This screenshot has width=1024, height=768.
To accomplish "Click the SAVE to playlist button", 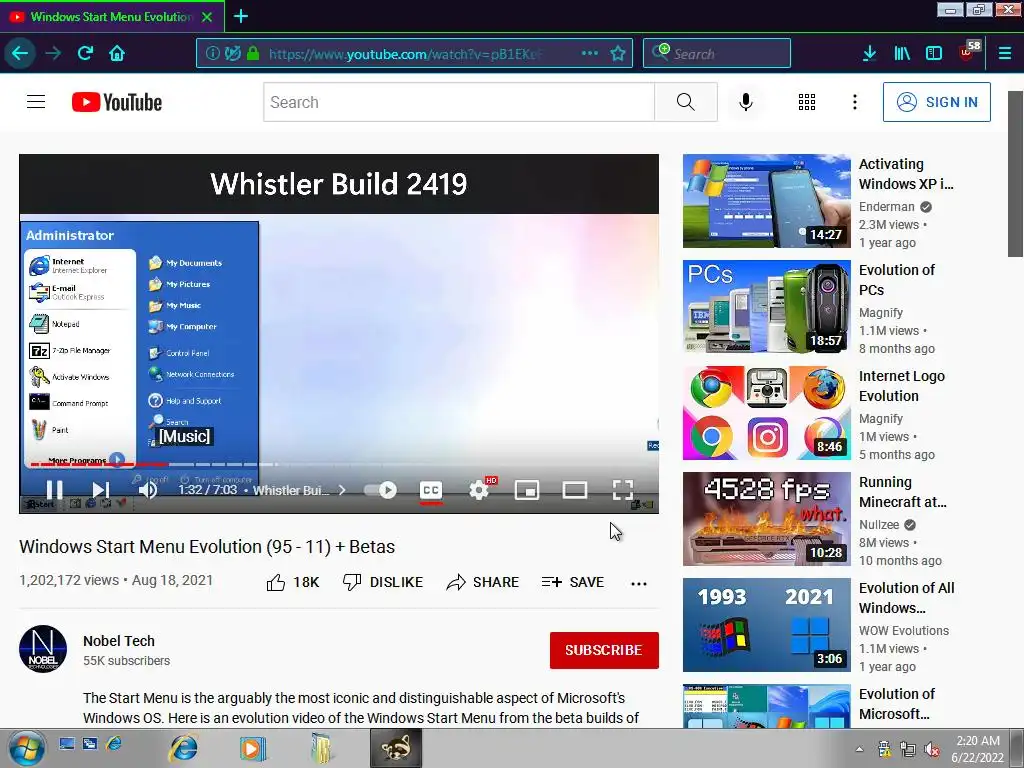I will [573, 582].
